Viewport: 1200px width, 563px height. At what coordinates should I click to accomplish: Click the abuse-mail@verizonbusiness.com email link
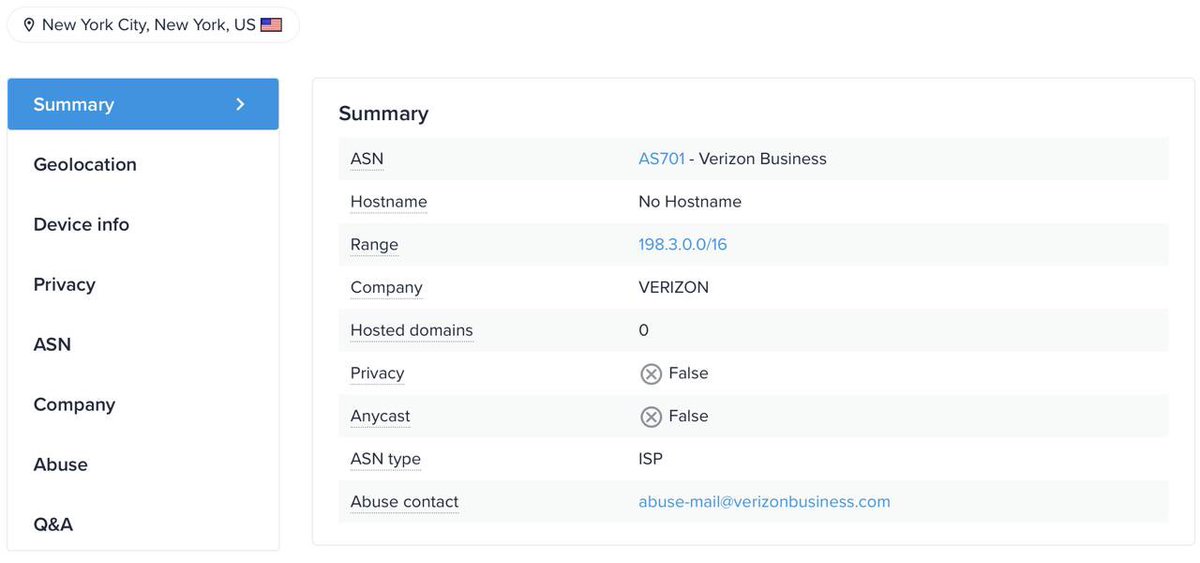coord(764,502)
